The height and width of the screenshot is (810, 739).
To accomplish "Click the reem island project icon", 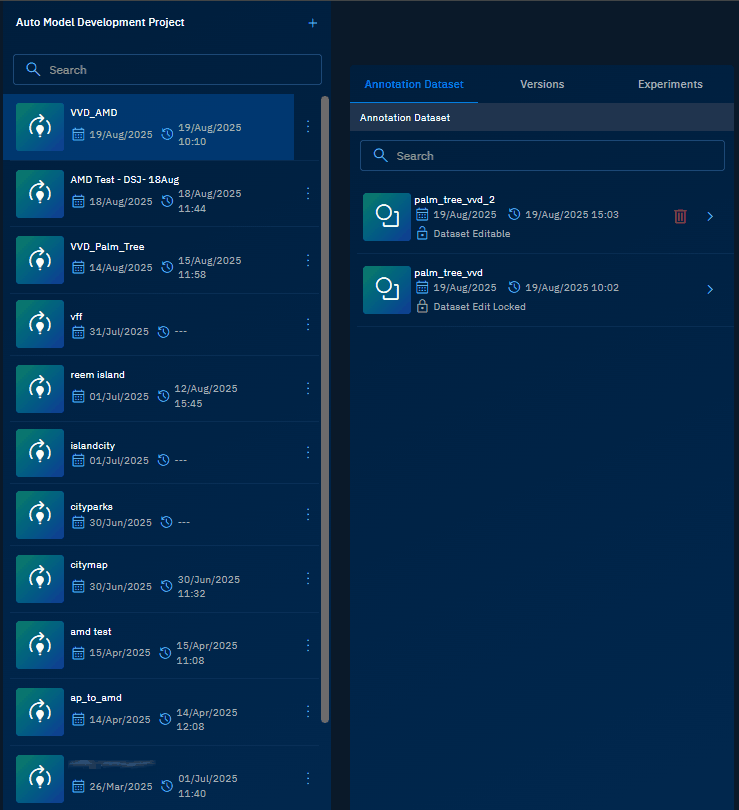I will [x=40, y=389].
